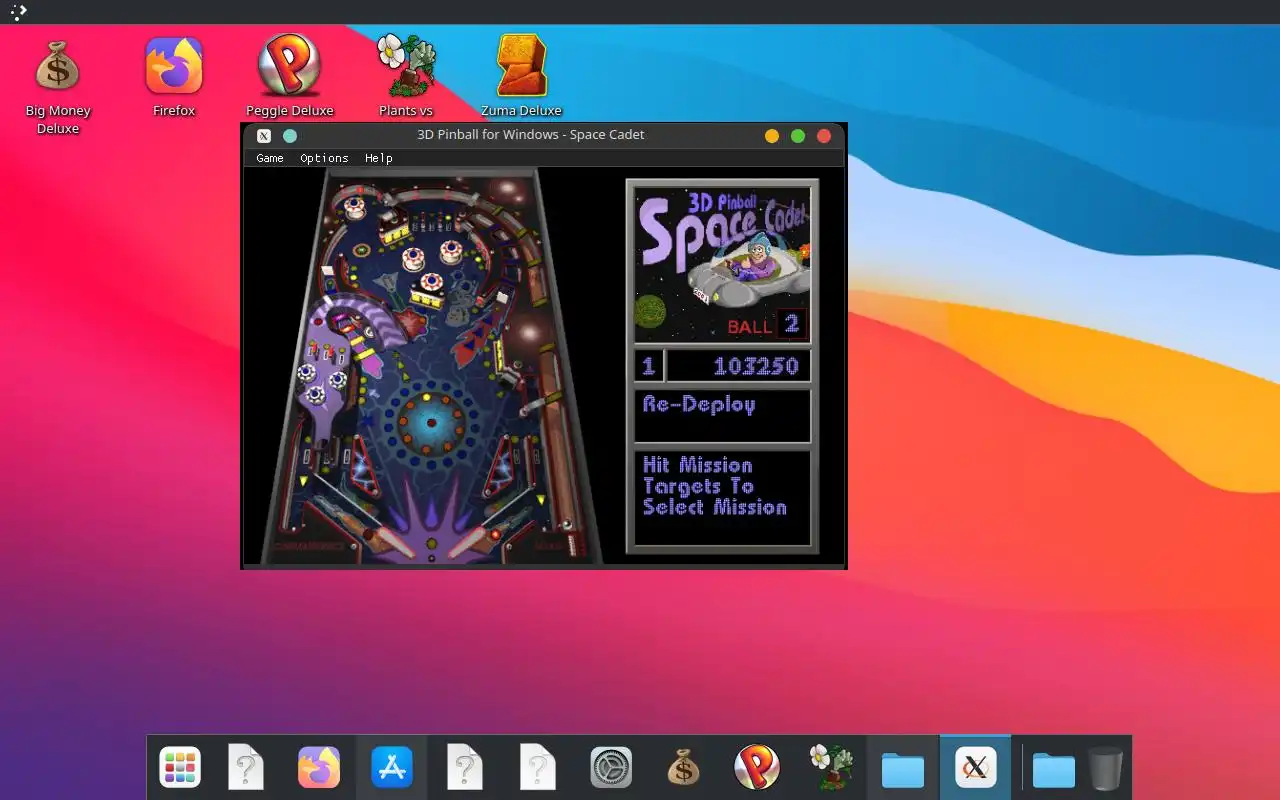The height and width of the screenshot is (800, 1280).
Task: Click the blue gravity well at table center
Action: pyautogui.click(x=432, y=423)
